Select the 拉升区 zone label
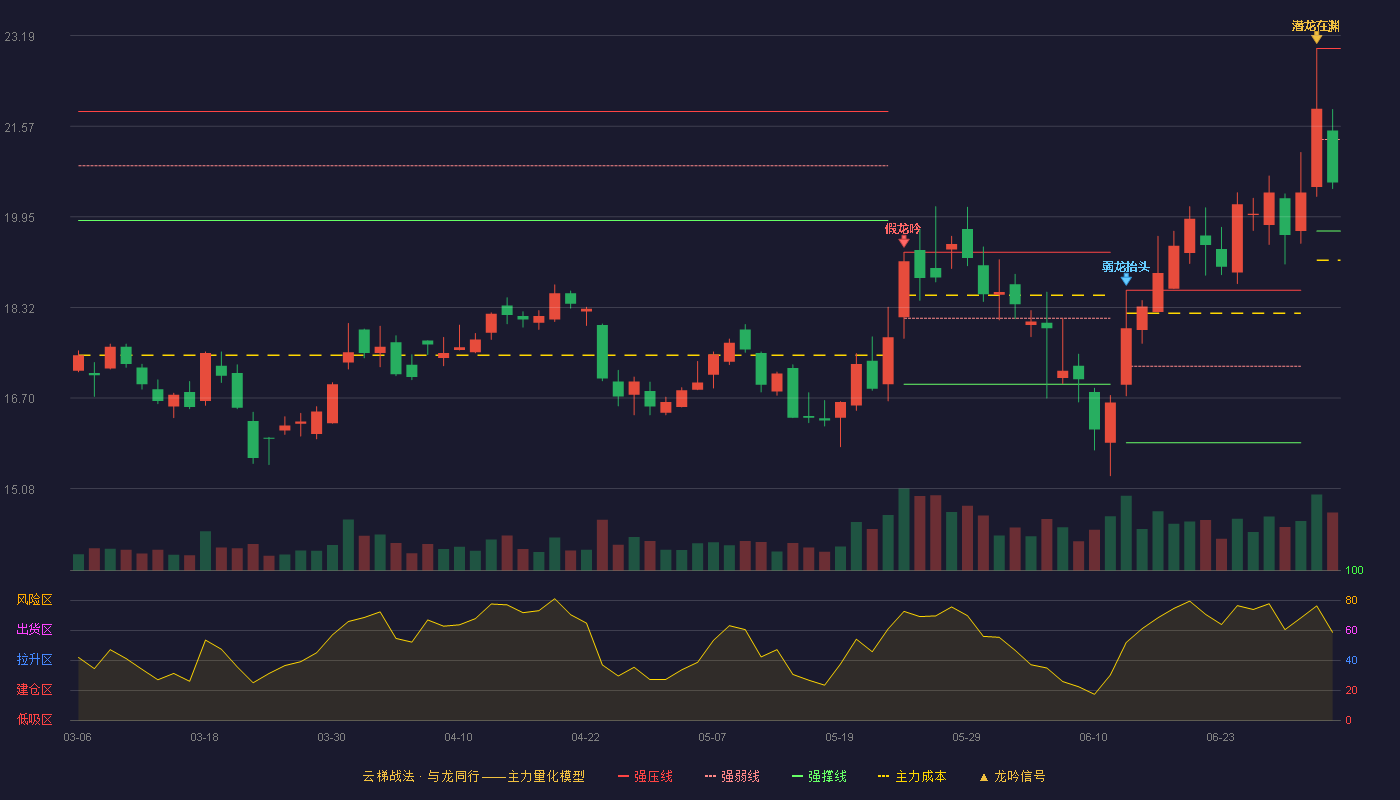 (x=34, y=660)
